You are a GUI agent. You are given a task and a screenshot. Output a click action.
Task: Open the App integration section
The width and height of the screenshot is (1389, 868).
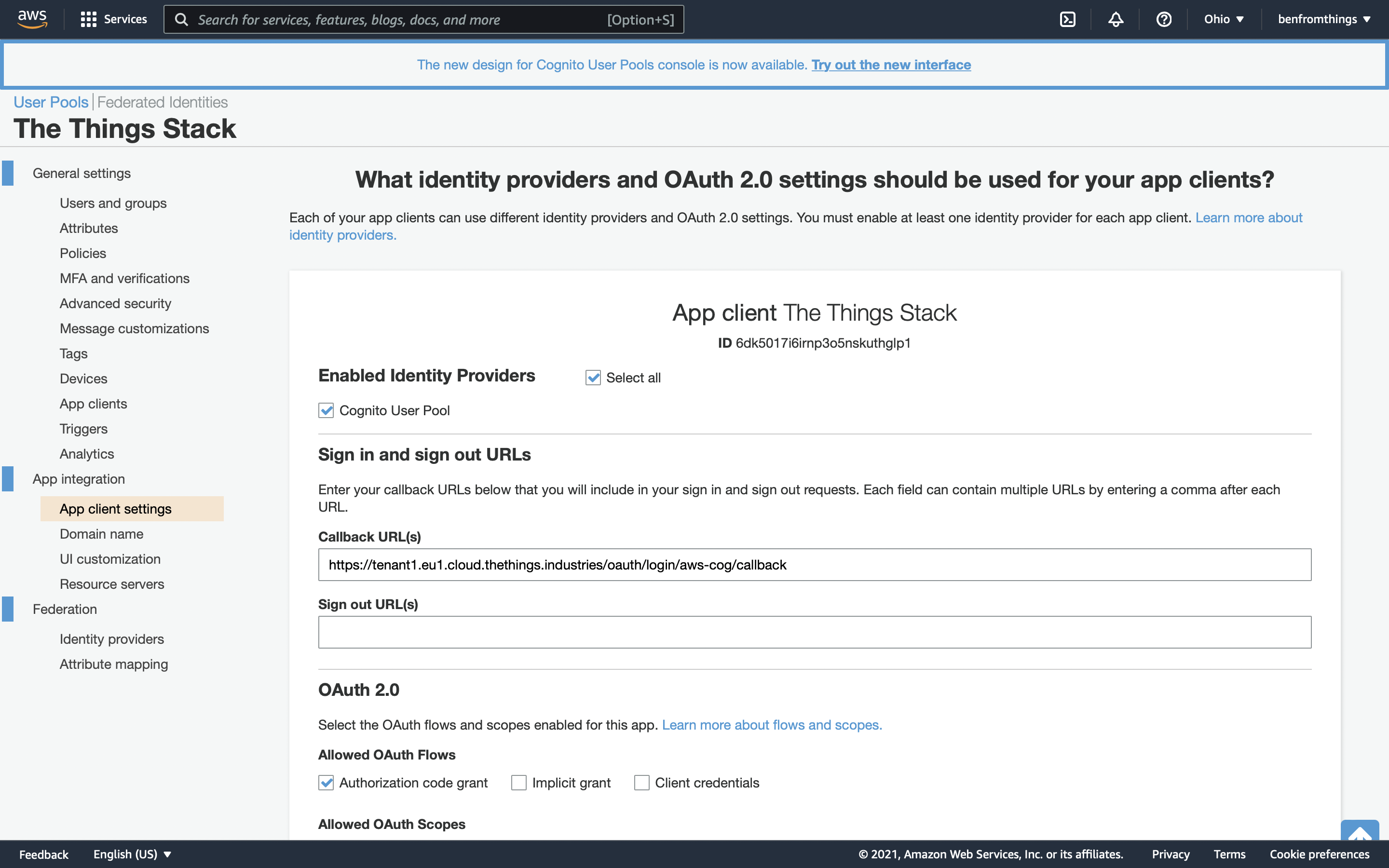click(x=79, y=479)
